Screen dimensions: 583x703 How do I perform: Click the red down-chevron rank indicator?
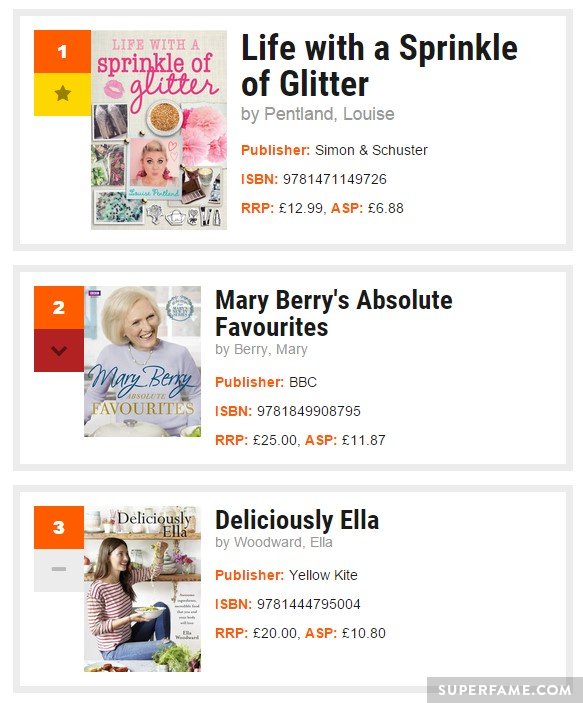(59, 350)
